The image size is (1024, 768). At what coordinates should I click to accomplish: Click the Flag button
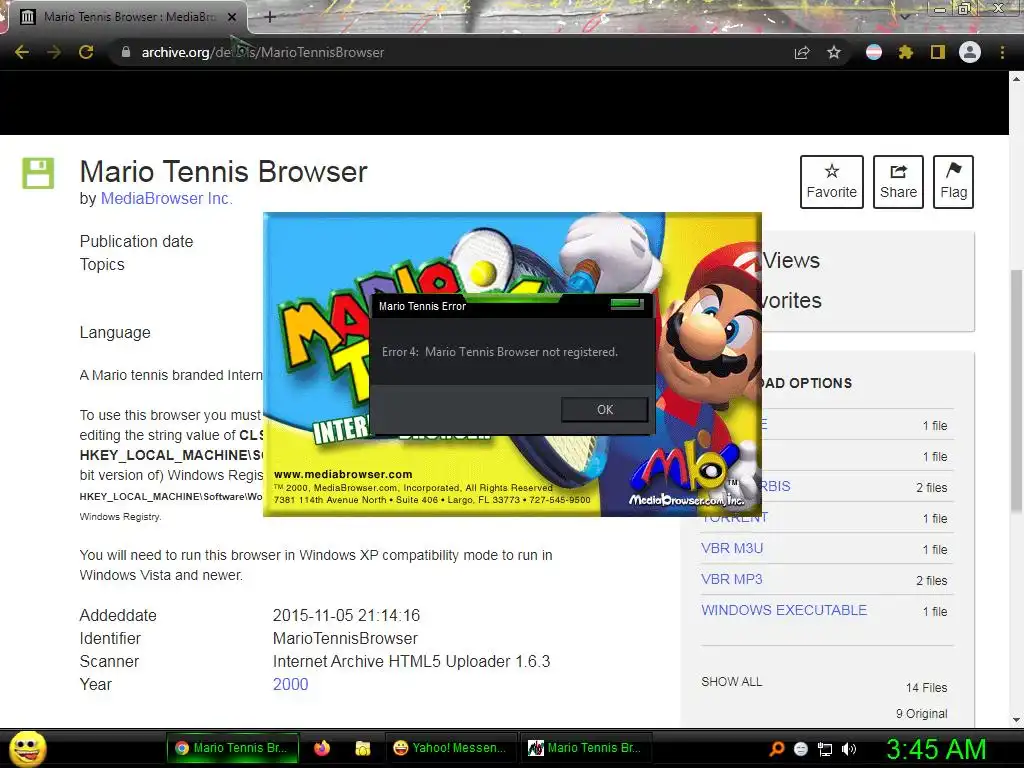[x=953, y=182]
